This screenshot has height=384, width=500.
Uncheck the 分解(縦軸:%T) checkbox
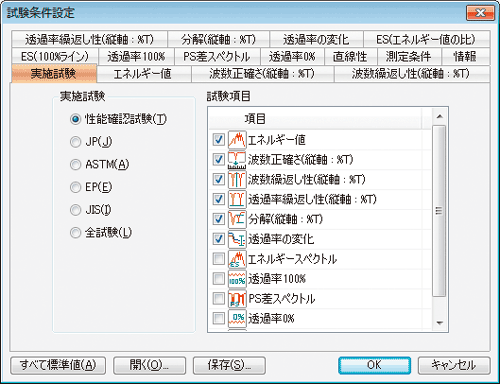[x=219, y=219]
